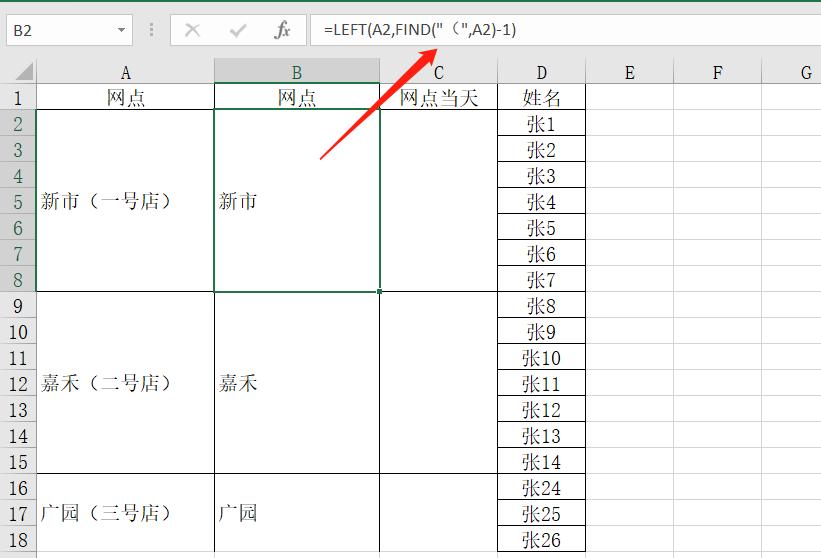Select column B cell showing 新市
Viewport: 821px width, 558px height.
point(297,201)
